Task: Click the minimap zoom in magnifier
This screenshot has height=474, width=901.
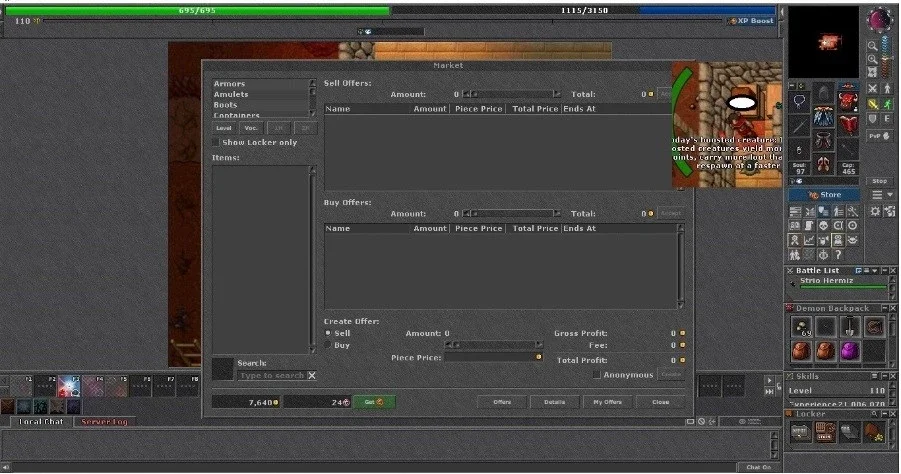Action: (x=872, y=59)
